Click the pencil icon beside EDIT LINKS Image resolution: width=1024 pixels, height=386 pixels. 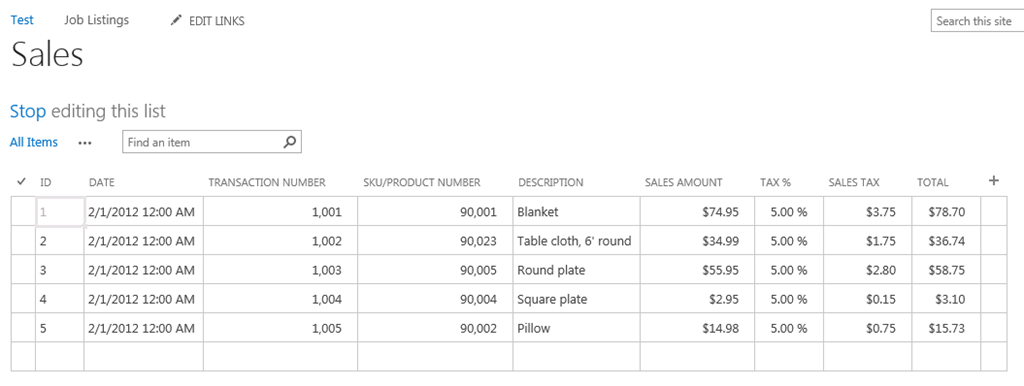[175, 21]
